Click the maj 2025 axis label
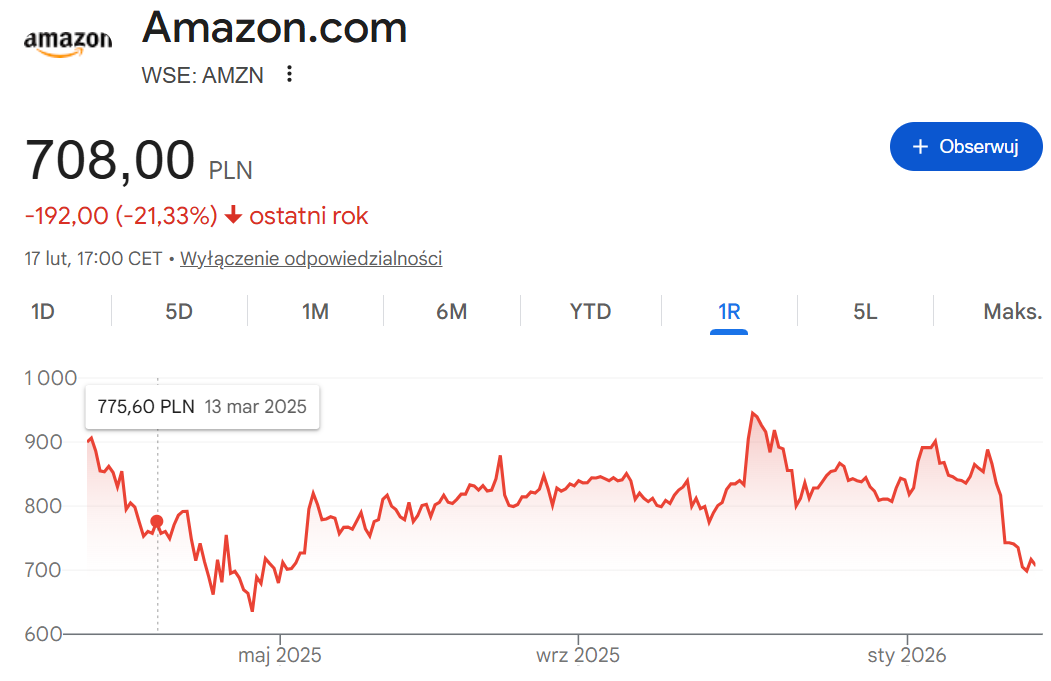The height and width of the screenshot is (681, 1051). (x=280, y=656)
